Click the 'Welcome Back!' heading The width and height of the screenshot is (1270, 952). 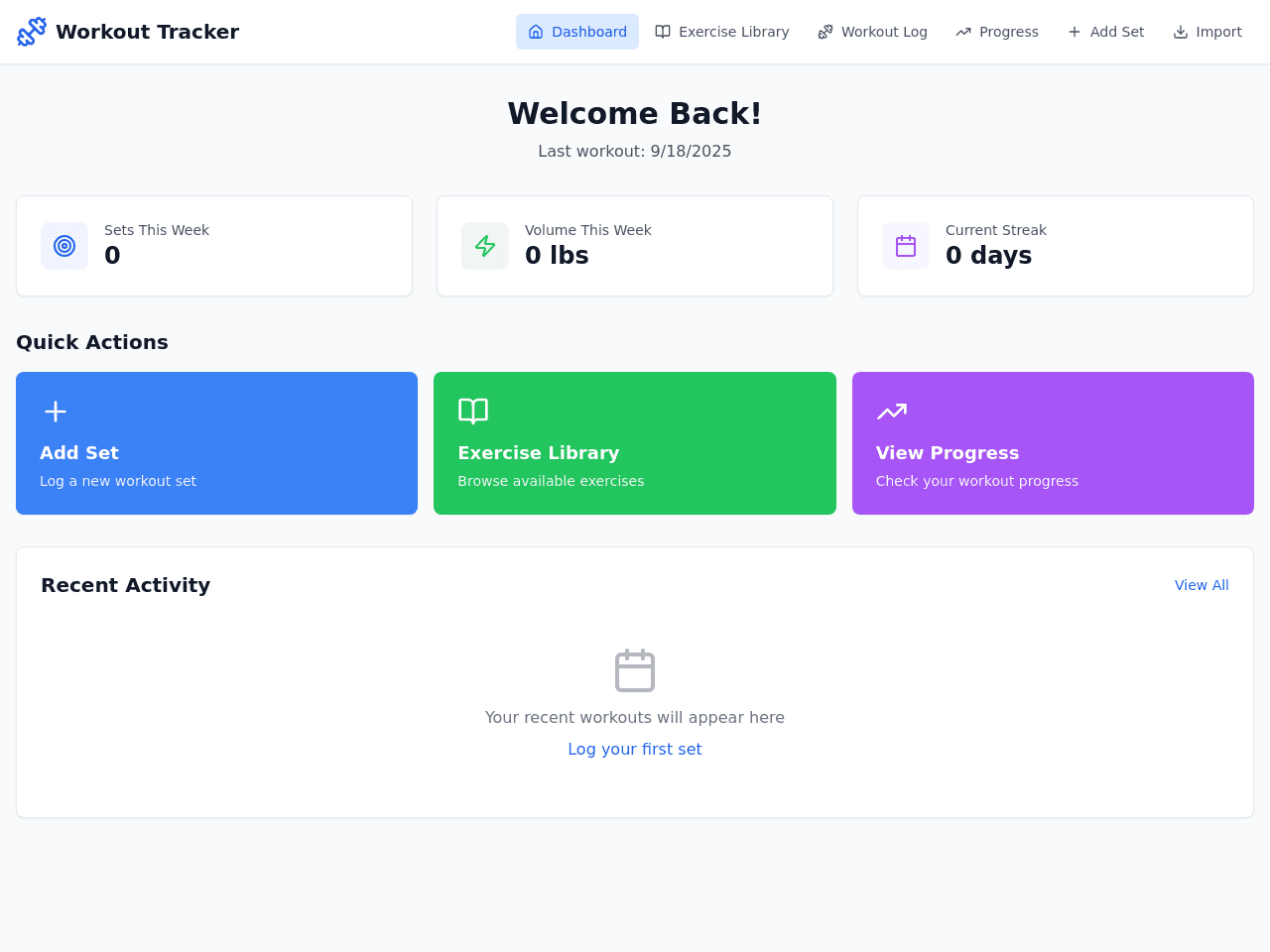pos(635,113)
